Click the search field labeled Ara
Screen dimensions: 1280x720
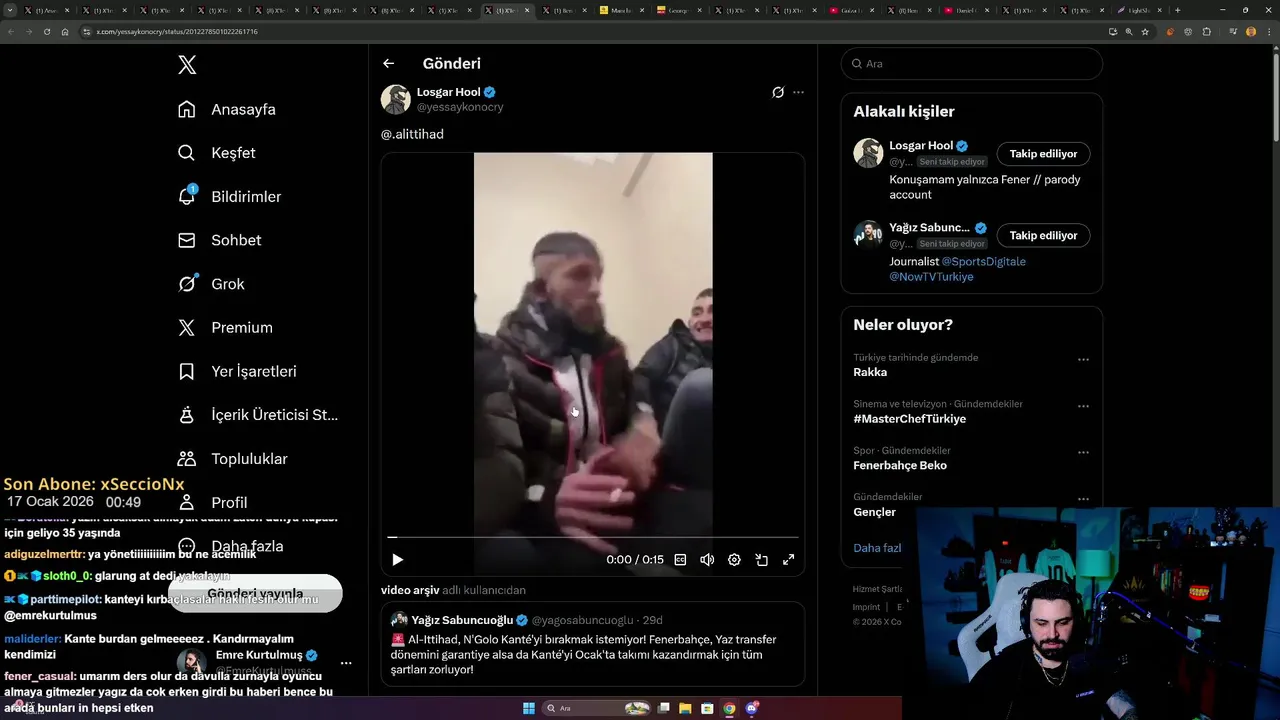[x=972, y=63]
